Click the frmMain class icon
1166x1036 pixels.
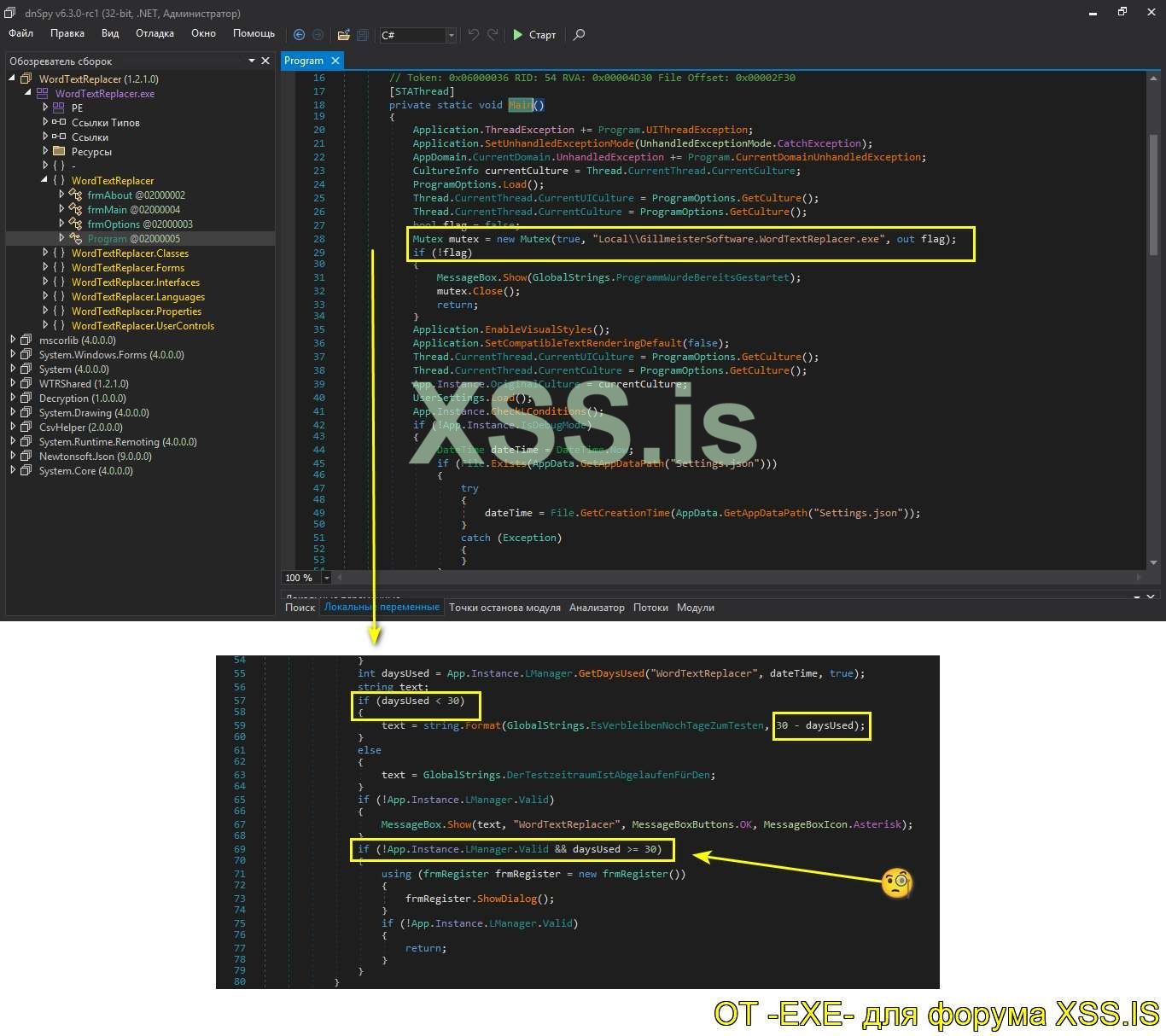point(75,210)
